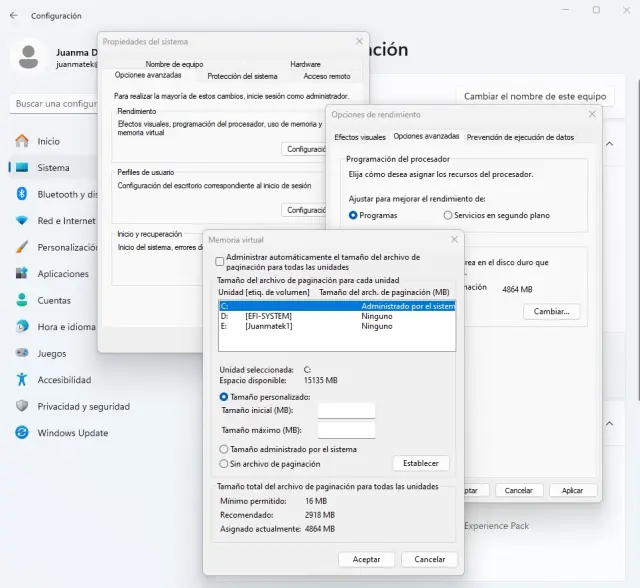Screen dimensions: 640x588
Task: Open Protección del sistema tab
Action: click(242, 76)
